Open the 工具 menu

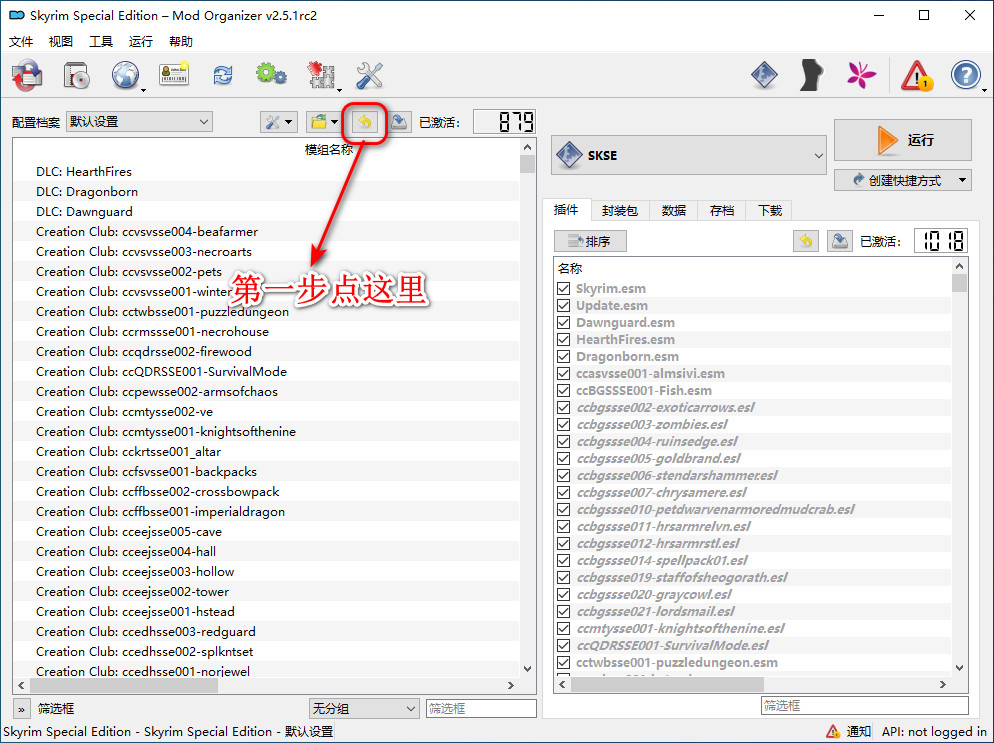coord(101,42)
